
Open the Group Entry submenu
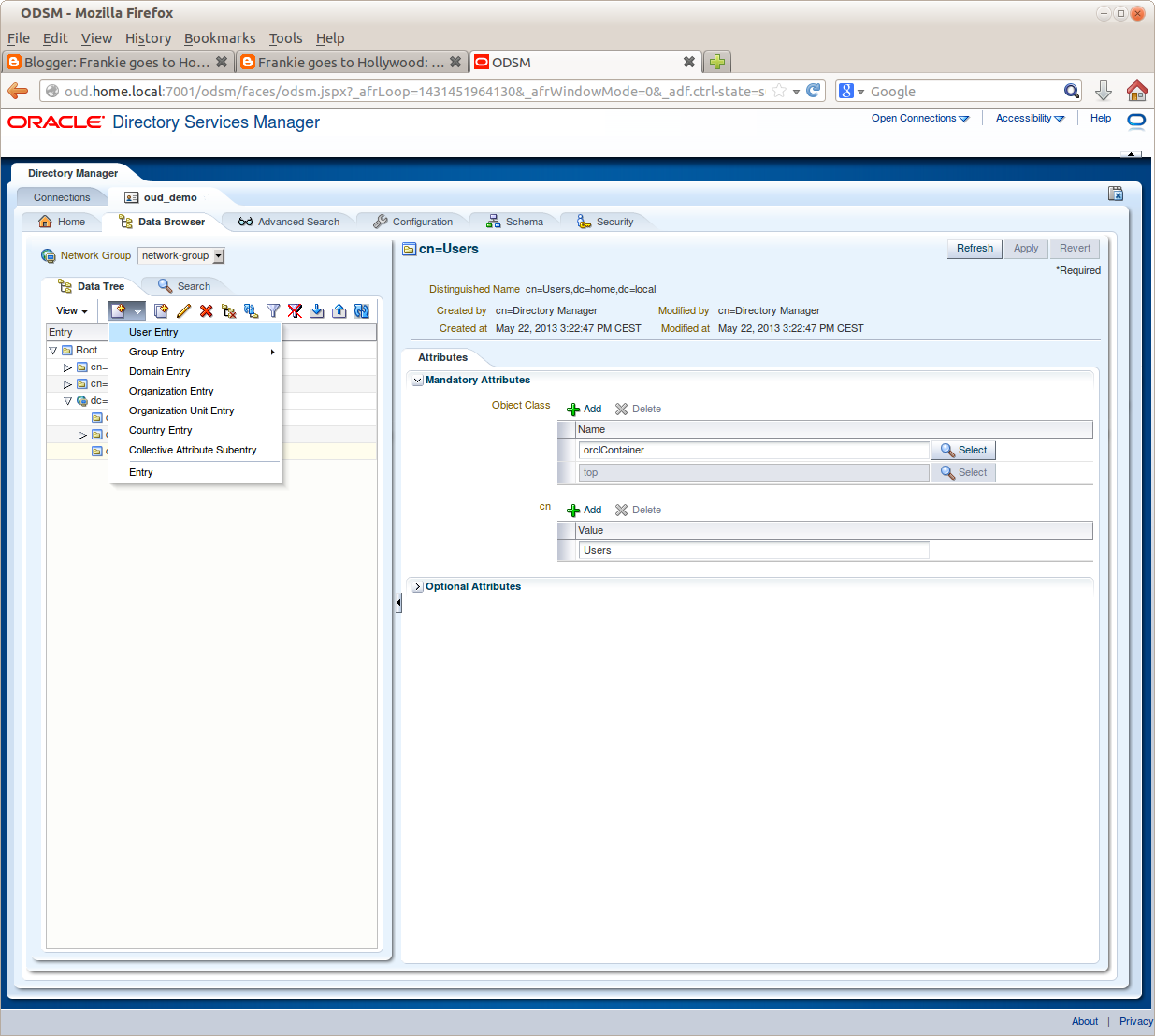click(195, 352)
